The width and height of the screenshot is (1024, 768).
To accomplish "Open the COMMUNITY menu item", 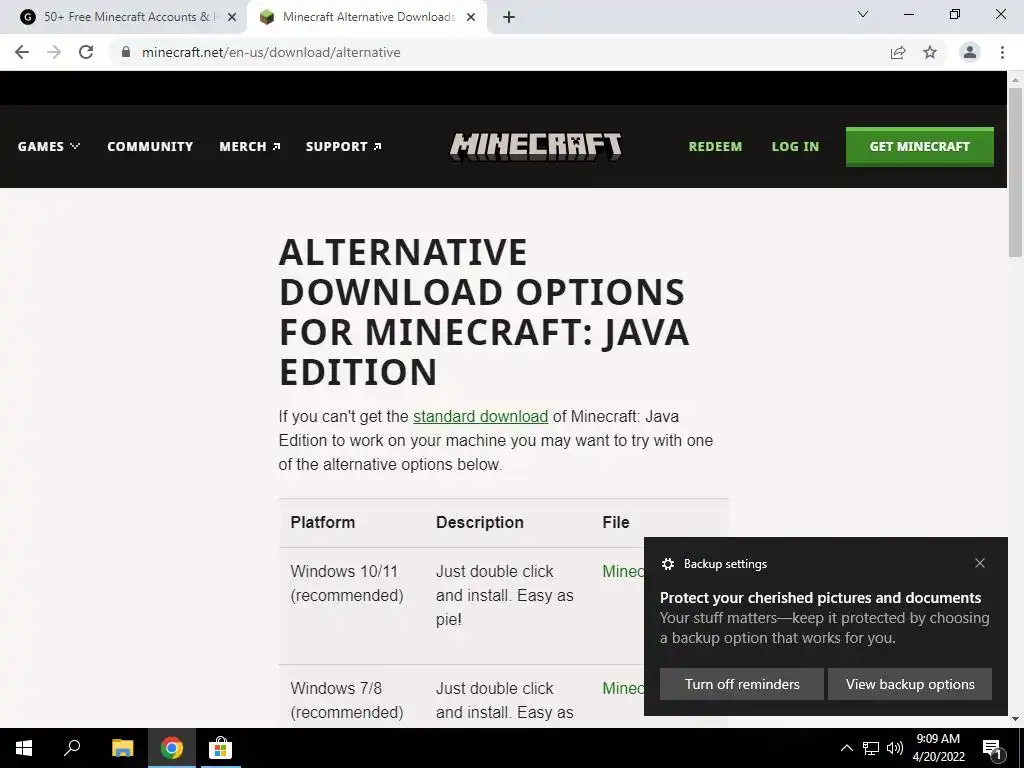I will click(150, 146).
